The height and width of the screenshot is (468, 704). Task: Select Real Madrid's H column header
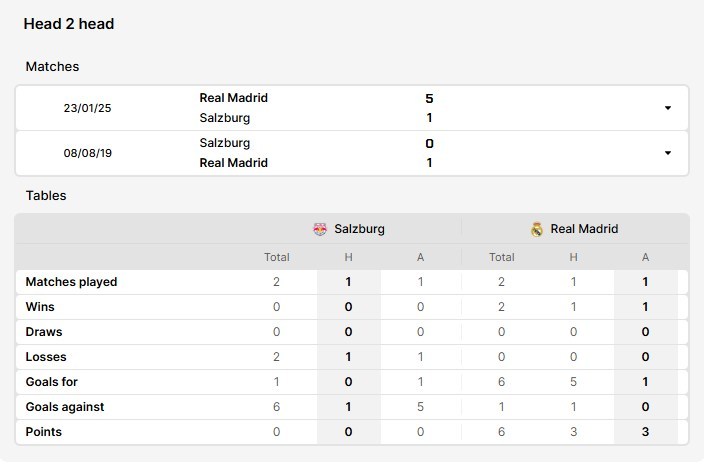click(x=573, y=257)
